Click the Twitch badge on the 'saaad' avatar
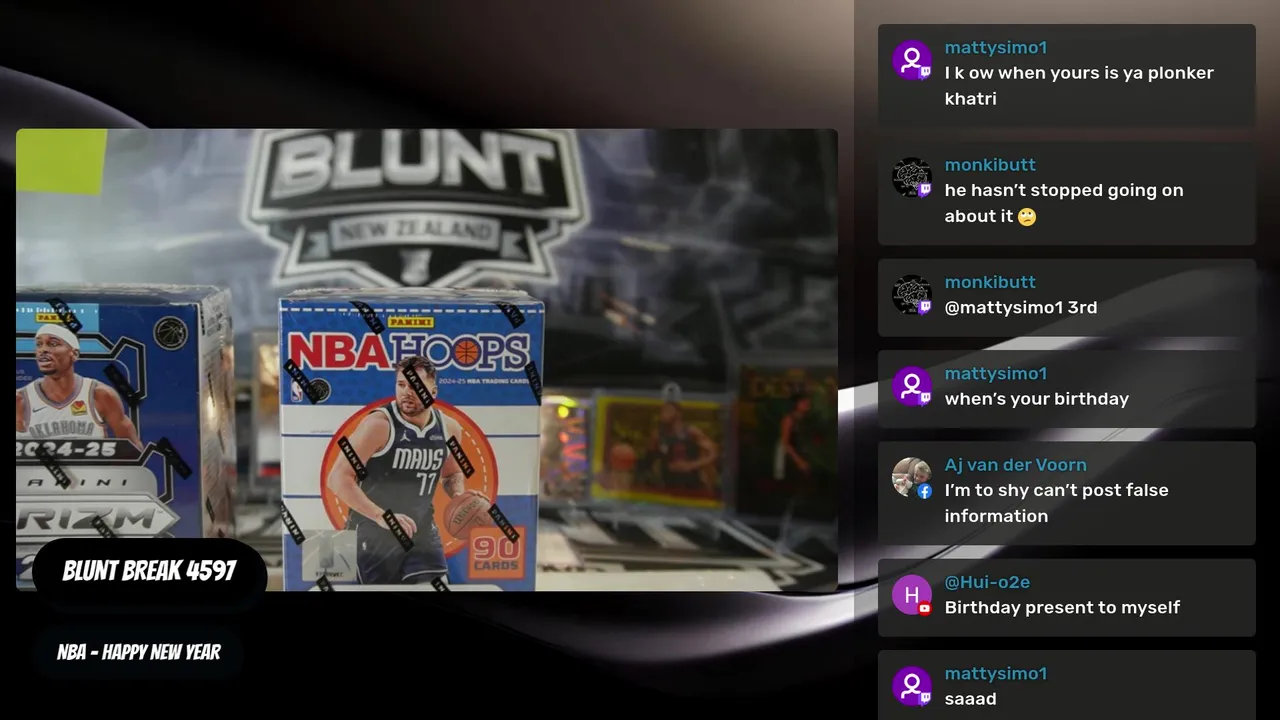The width and height of the screenshot is (1280, 720). click(x=925, y=699)
